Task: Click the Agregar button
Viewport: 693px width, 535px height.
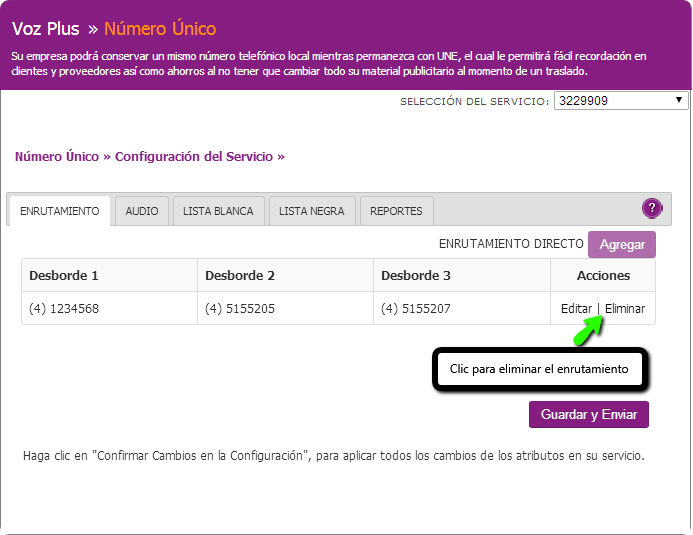Action: point(622,244)
